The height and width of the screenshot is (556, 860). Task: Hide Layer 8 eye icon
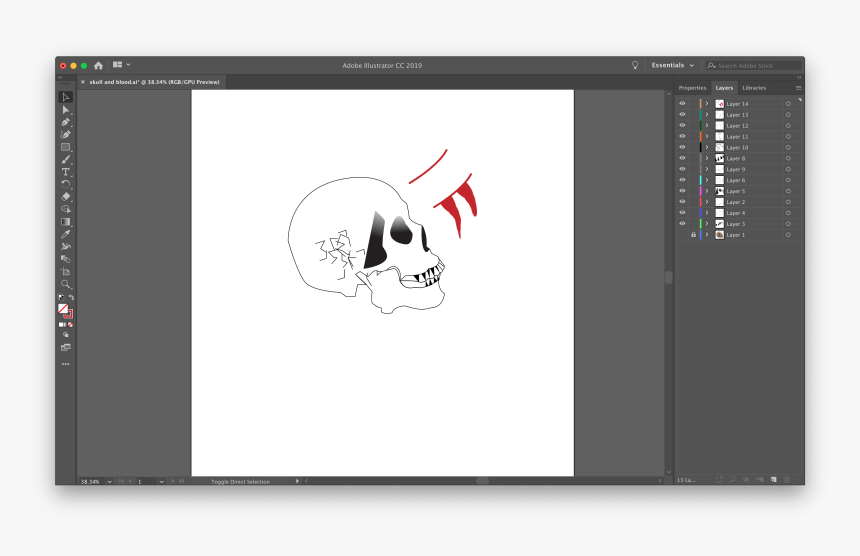point(682,158)
